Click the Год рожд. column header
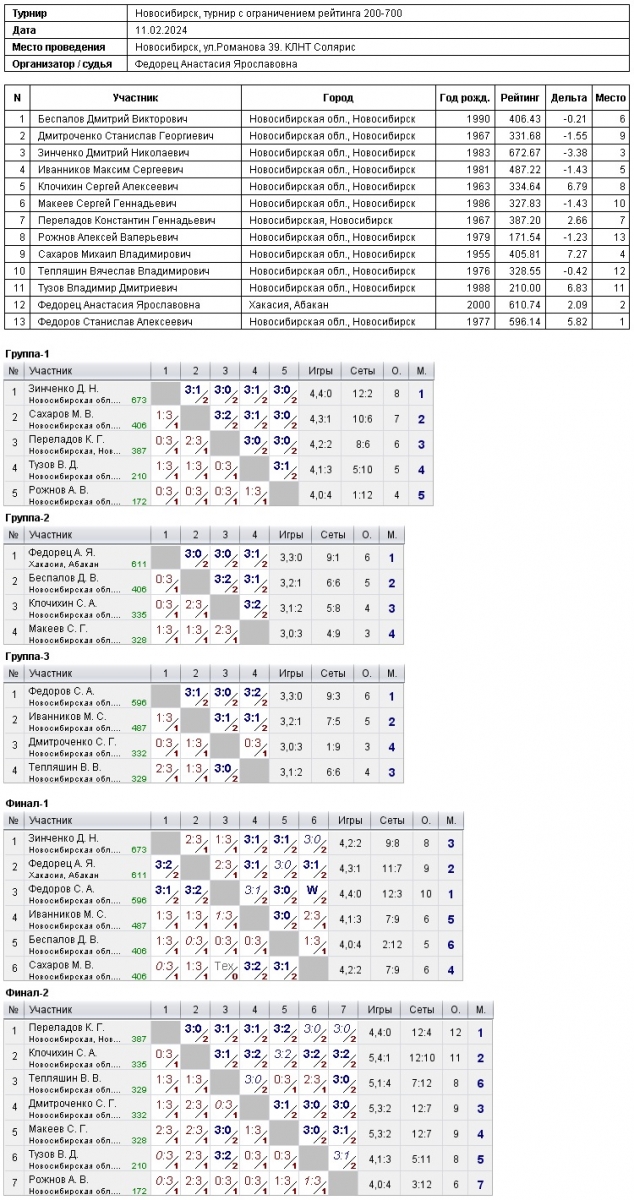Image resolution: width=634 pixels, height=1200 pixels. 464,98
